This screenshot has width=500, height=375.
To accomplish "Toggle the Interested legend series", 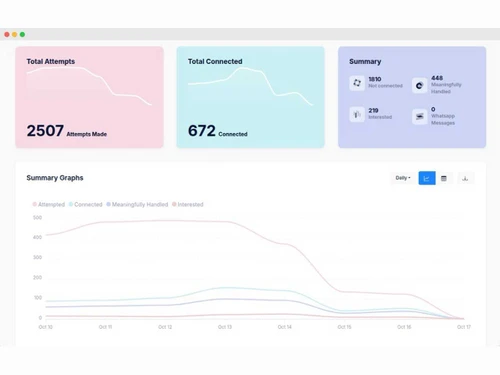I will click(188, 204).
